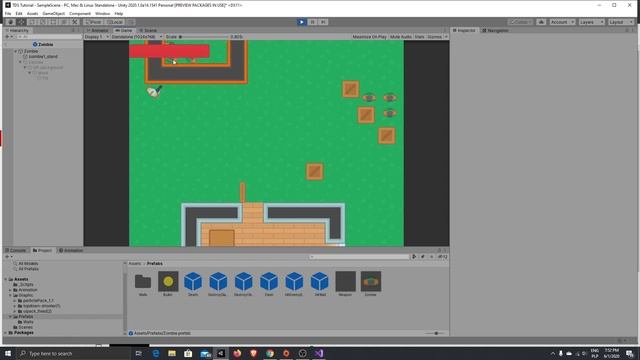Switch to the Scene tab
Image resolution: width=640 pixels, height=360 pixels.
pyautogui.click(x=148, y=31)
